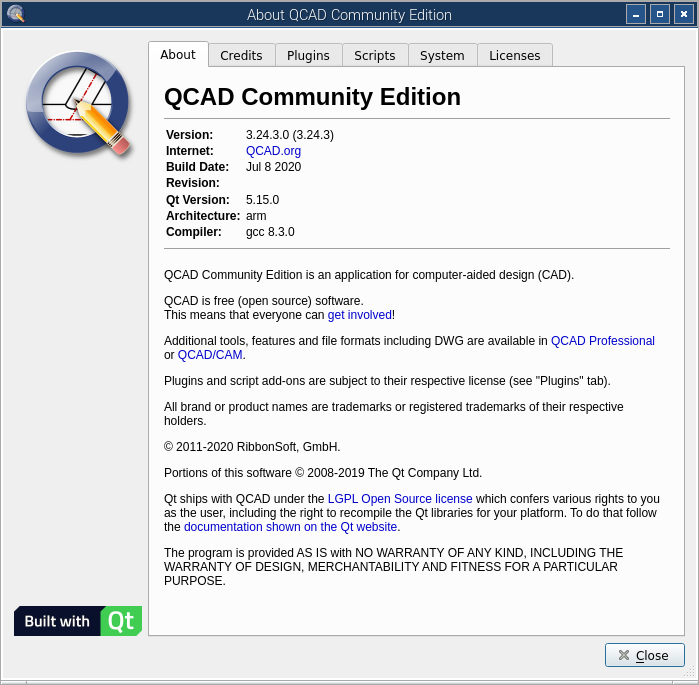
Task: Open the LGPL Open Source license link
Action: 400,499
